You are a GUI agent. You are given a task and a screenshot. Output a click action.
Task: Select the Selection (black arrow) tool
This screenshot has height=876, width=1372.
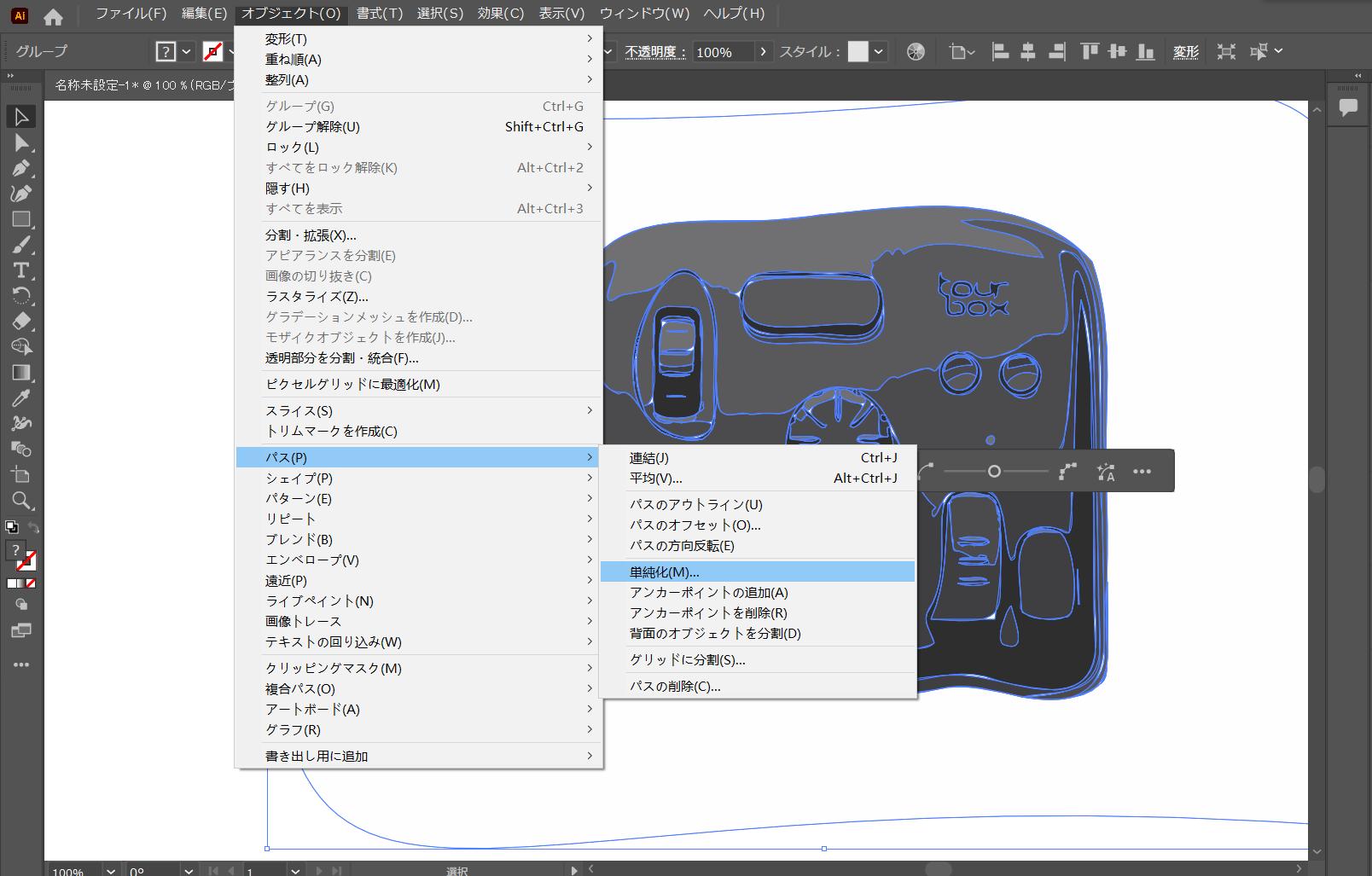(21, 117)
